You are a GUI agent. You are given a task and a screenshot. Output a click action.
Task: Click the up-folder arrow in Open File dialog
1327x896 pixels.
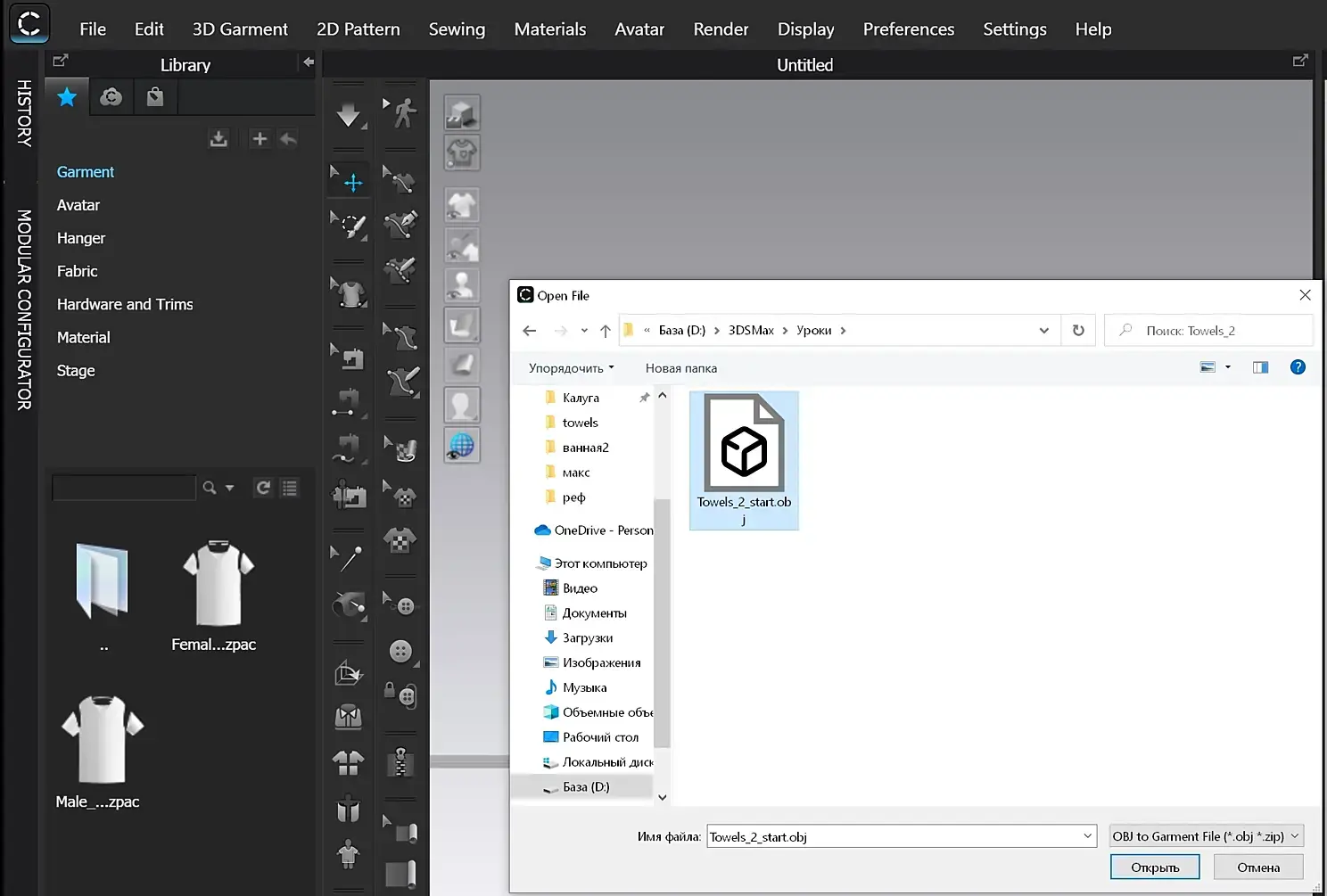606,331
